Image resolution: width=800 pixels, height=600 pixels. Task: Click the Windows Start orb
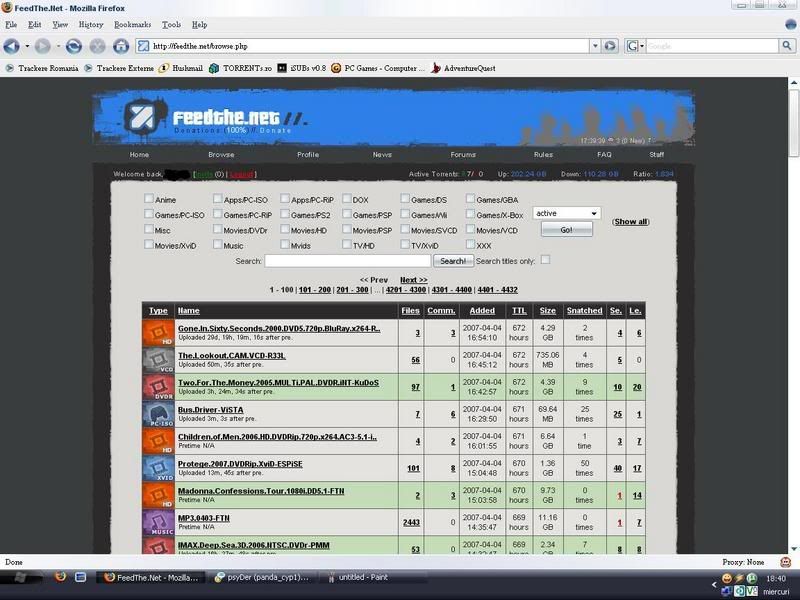click(20, 578)
